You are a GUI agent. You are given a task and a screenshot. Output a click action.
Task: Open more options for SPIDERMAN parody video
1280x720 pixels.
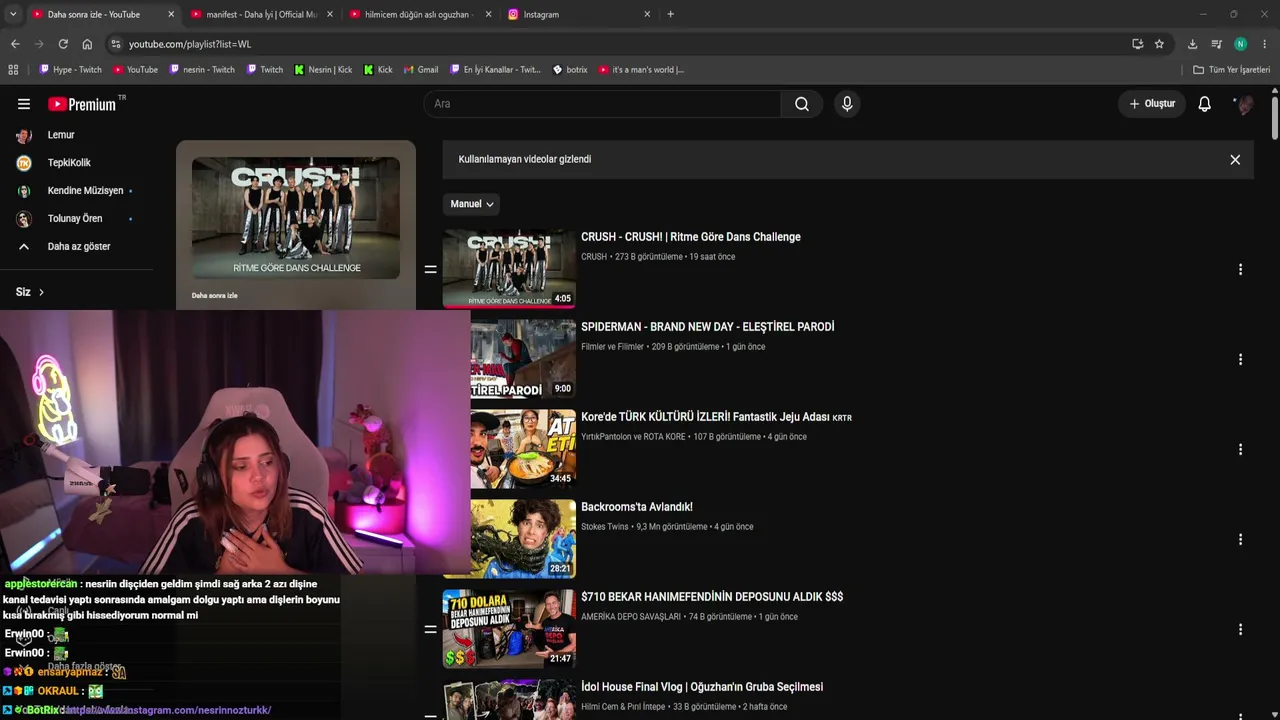click(x=1240, y=360)
